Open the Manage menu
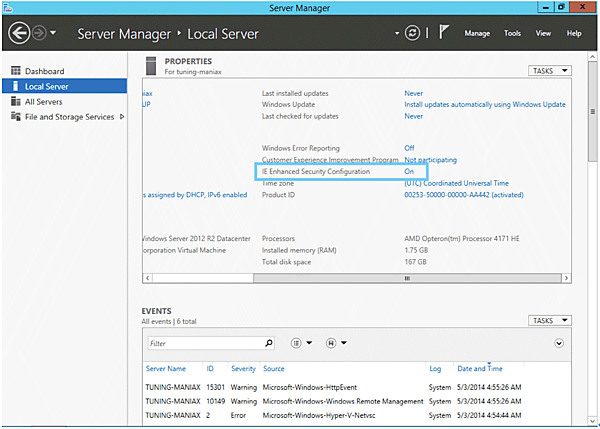 [x=477, y=33]
